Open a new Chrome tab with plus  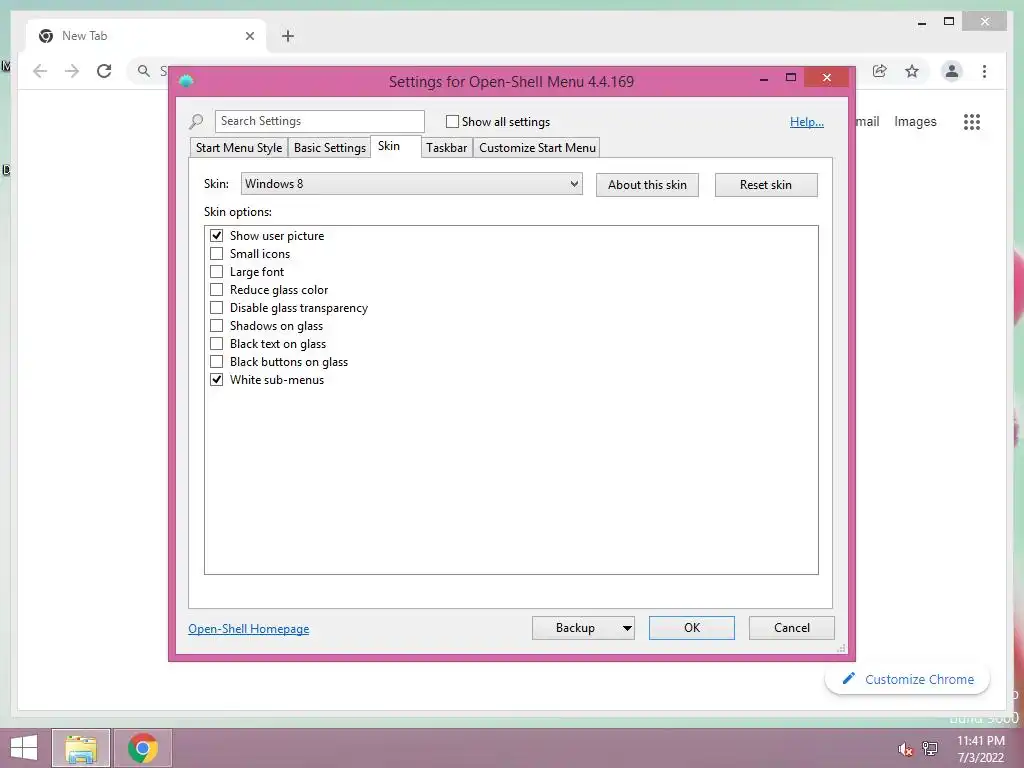pyautogui.click(x=288, y=36)
